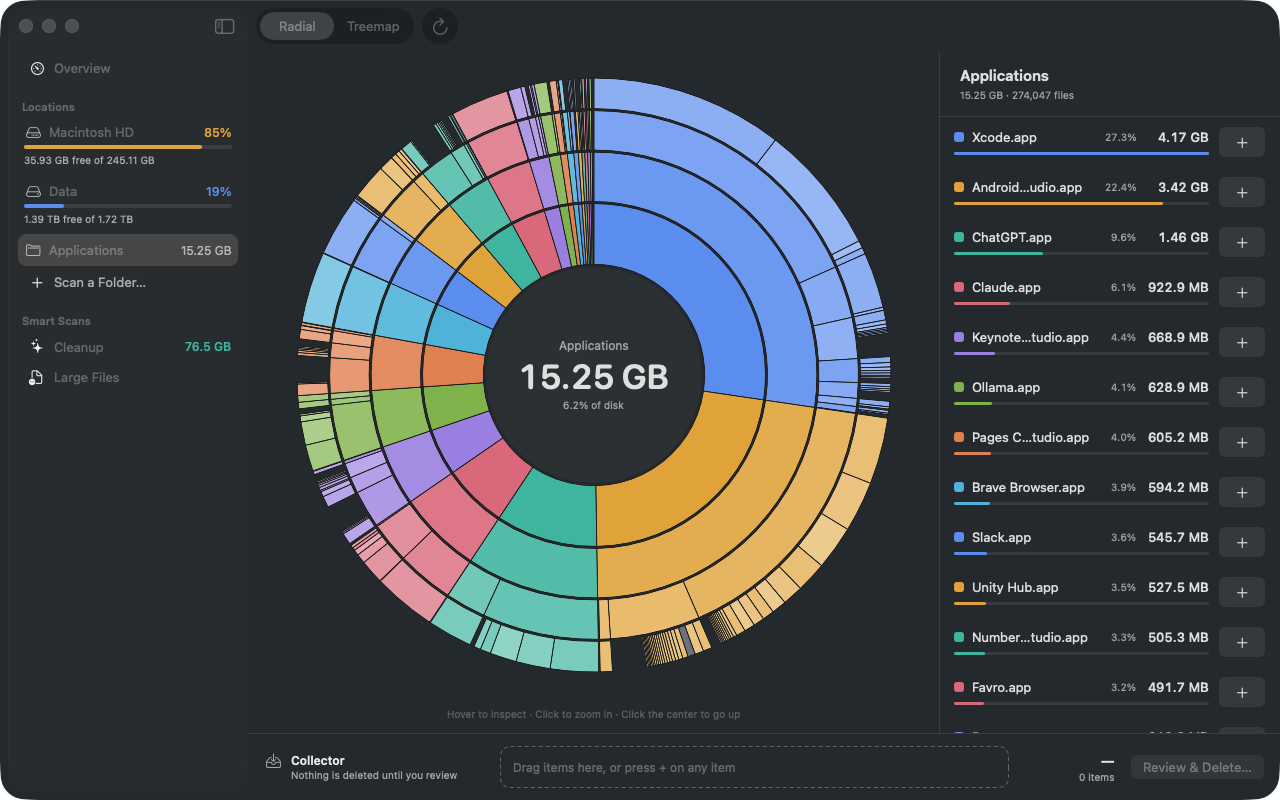Open Overview in the sidebar
1280x800 pixels.
128,68
